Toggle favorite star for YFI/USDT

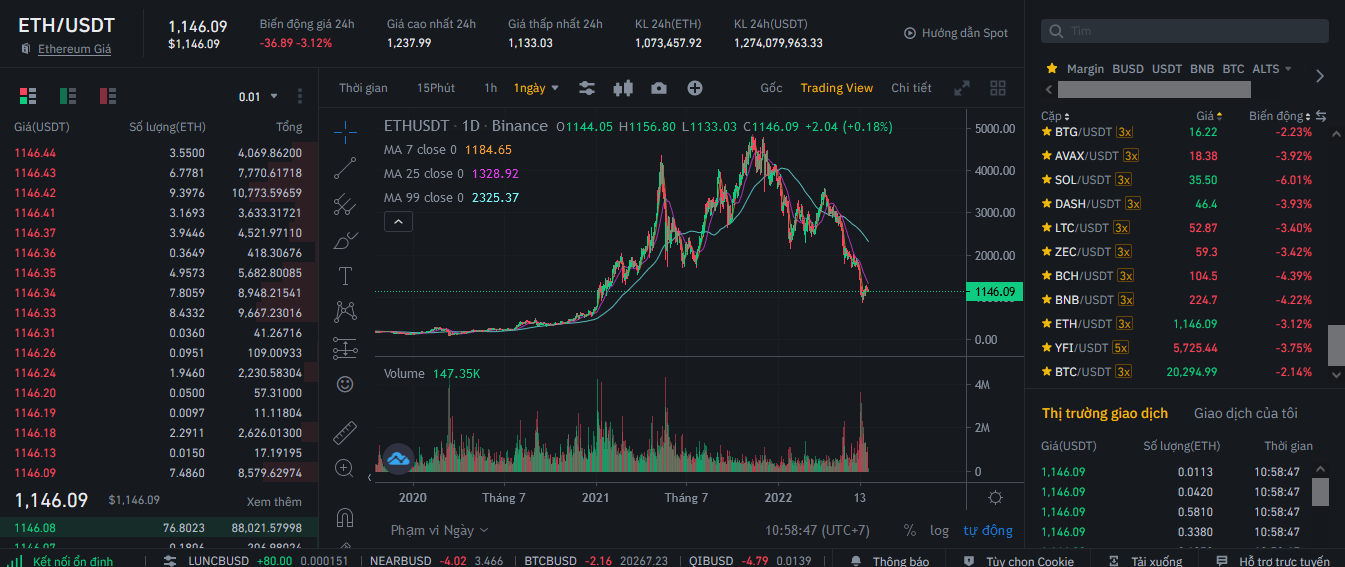tap(1047, 348)
